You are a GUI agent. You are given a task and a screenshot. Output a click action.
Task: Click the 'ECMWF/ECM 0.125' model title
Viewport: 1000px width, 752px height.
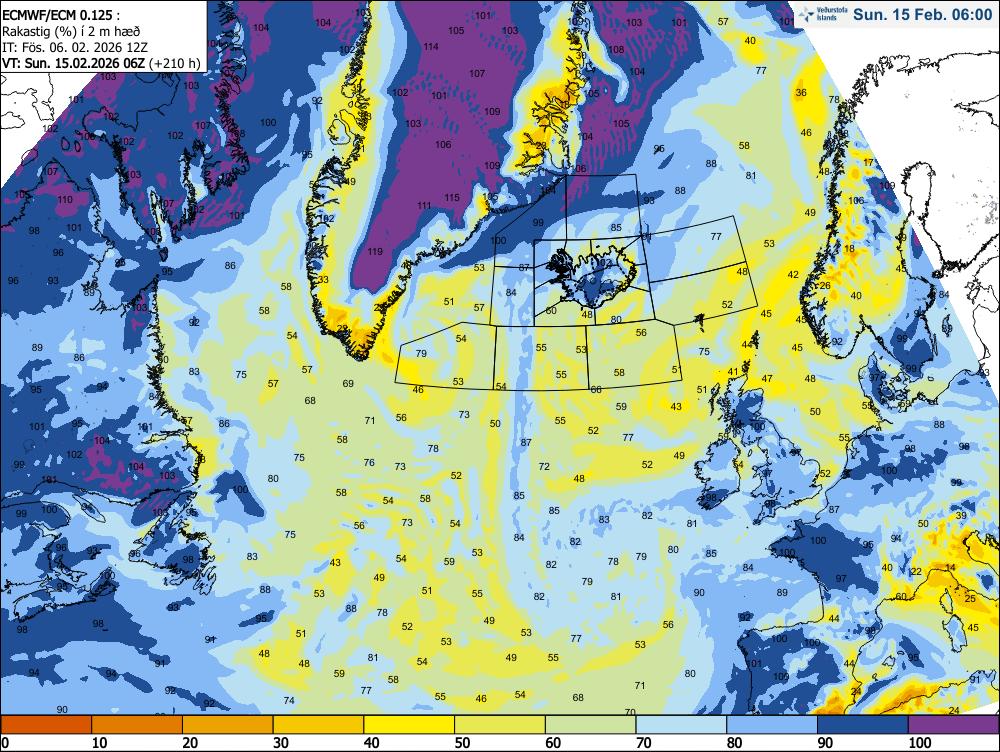click(x=60, y=15)
